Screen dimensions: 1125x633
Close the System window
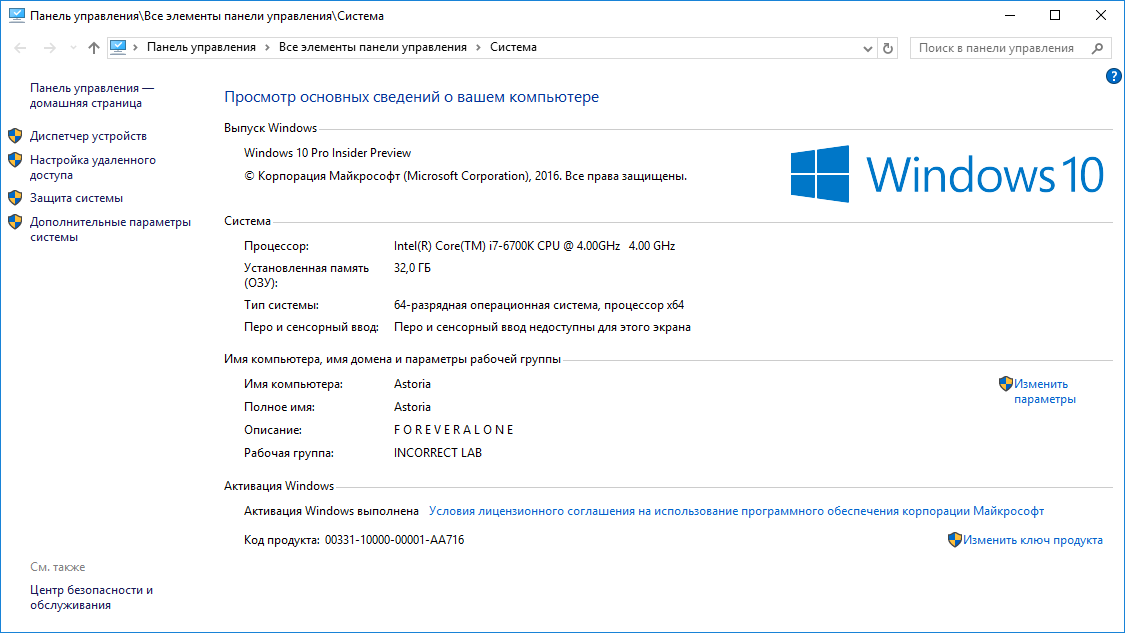click(x=1101, y=15)
